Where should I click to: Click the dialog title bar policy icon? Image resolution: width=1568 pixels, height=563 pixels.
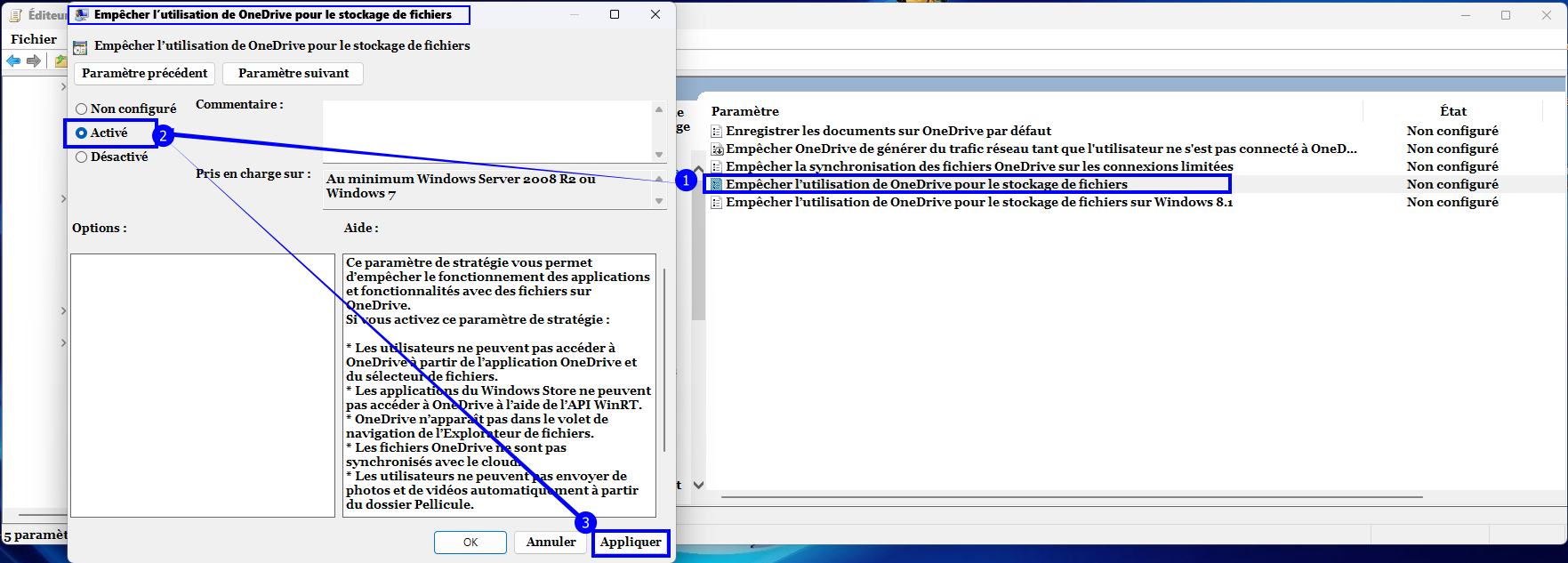82,14
